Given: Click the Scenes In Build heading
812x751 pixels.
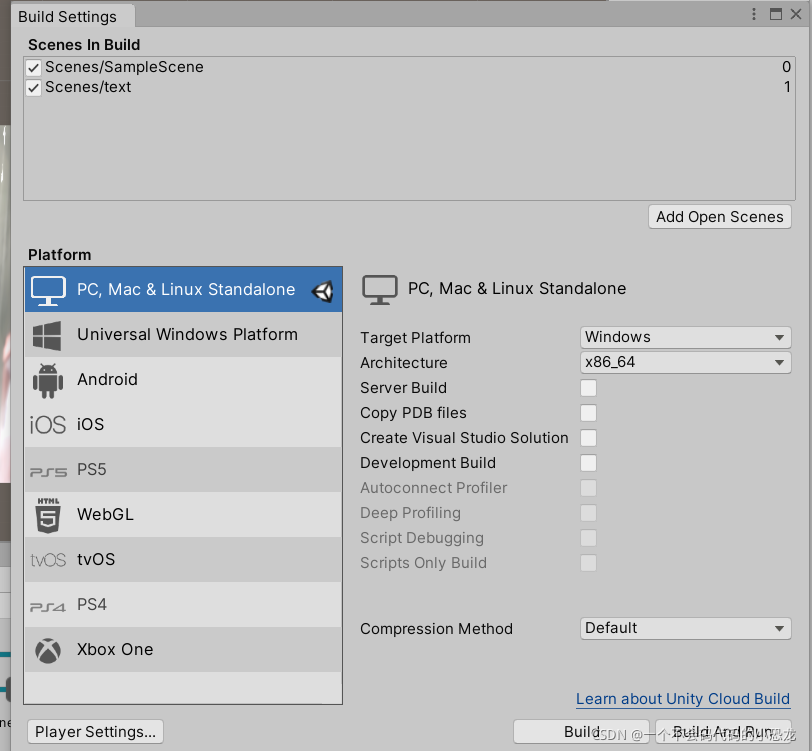Looking at the screenshot, I should [84, 45].
